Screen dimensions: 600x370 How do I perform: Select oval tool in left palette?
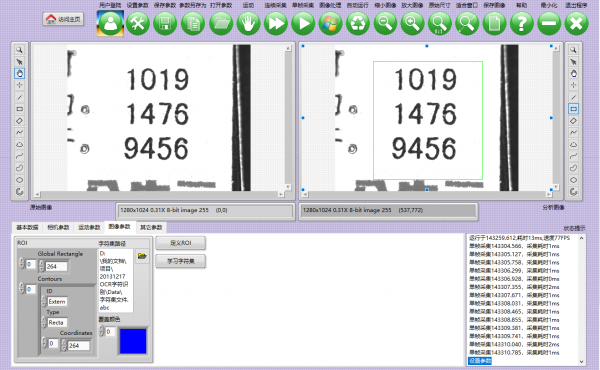19,180
